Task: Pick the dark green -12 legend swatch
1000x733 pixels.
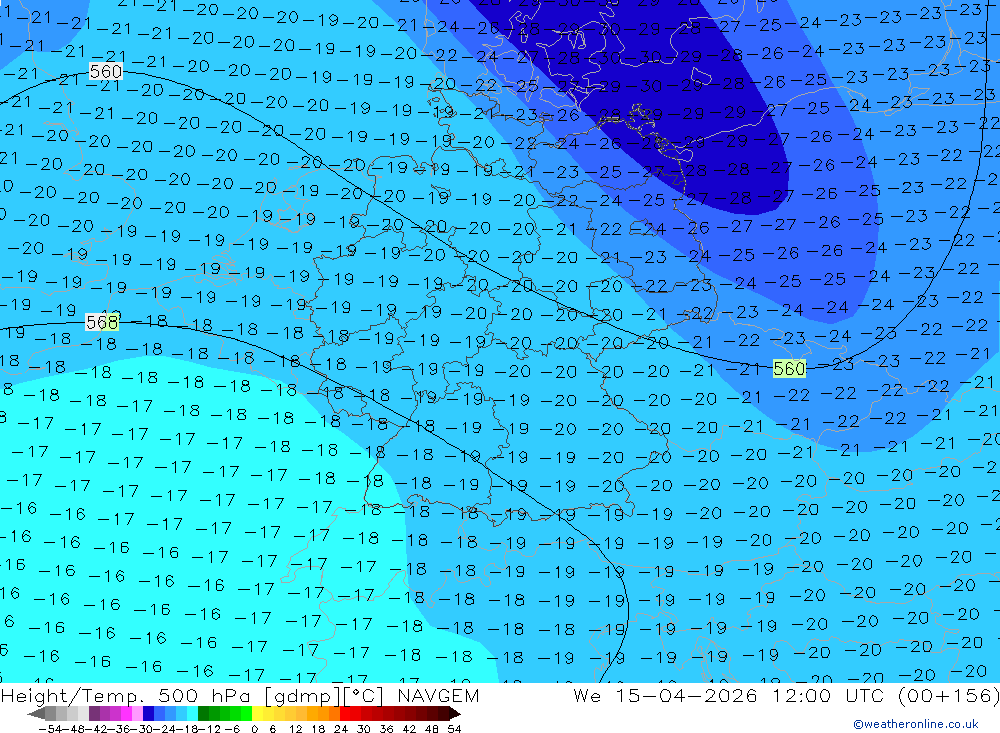Action: coord(203,714)
